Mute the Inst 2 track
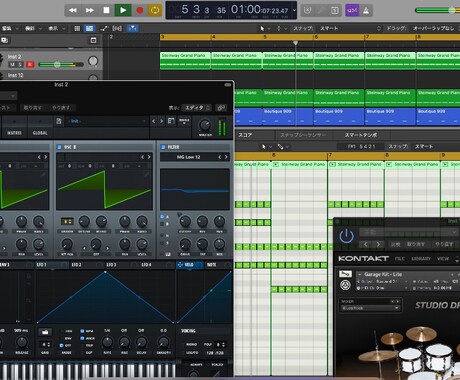The height and width of the screenshot is (380, 460). [12, 64]
